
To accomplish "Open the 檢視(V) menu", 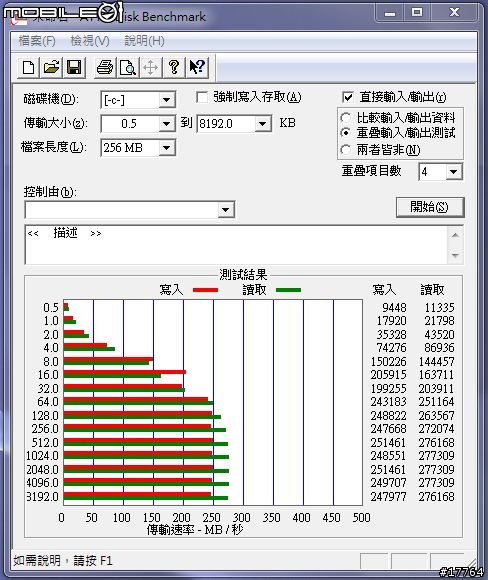I will pos(90,41).
